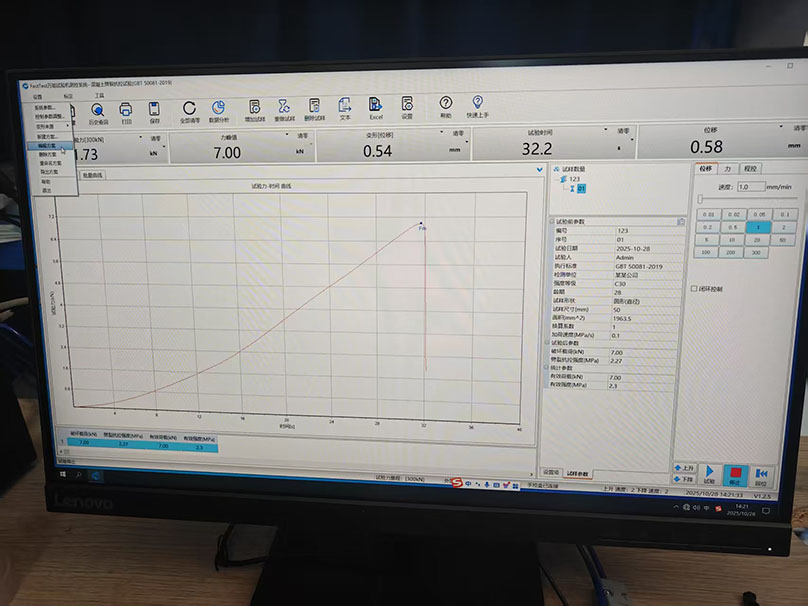Start the test with 试验 play button
This screenshot has width=808, height=606.
pos(709,473)
